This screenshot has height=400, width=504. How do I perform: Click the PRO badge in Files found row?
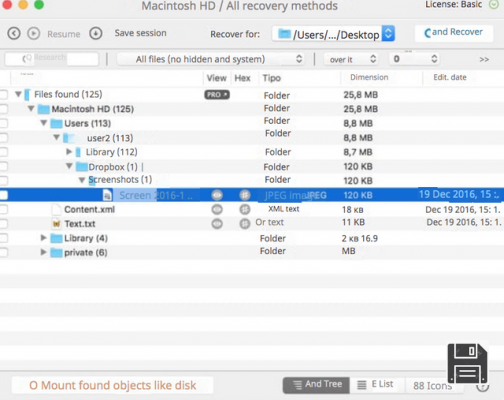pos(217,95)
